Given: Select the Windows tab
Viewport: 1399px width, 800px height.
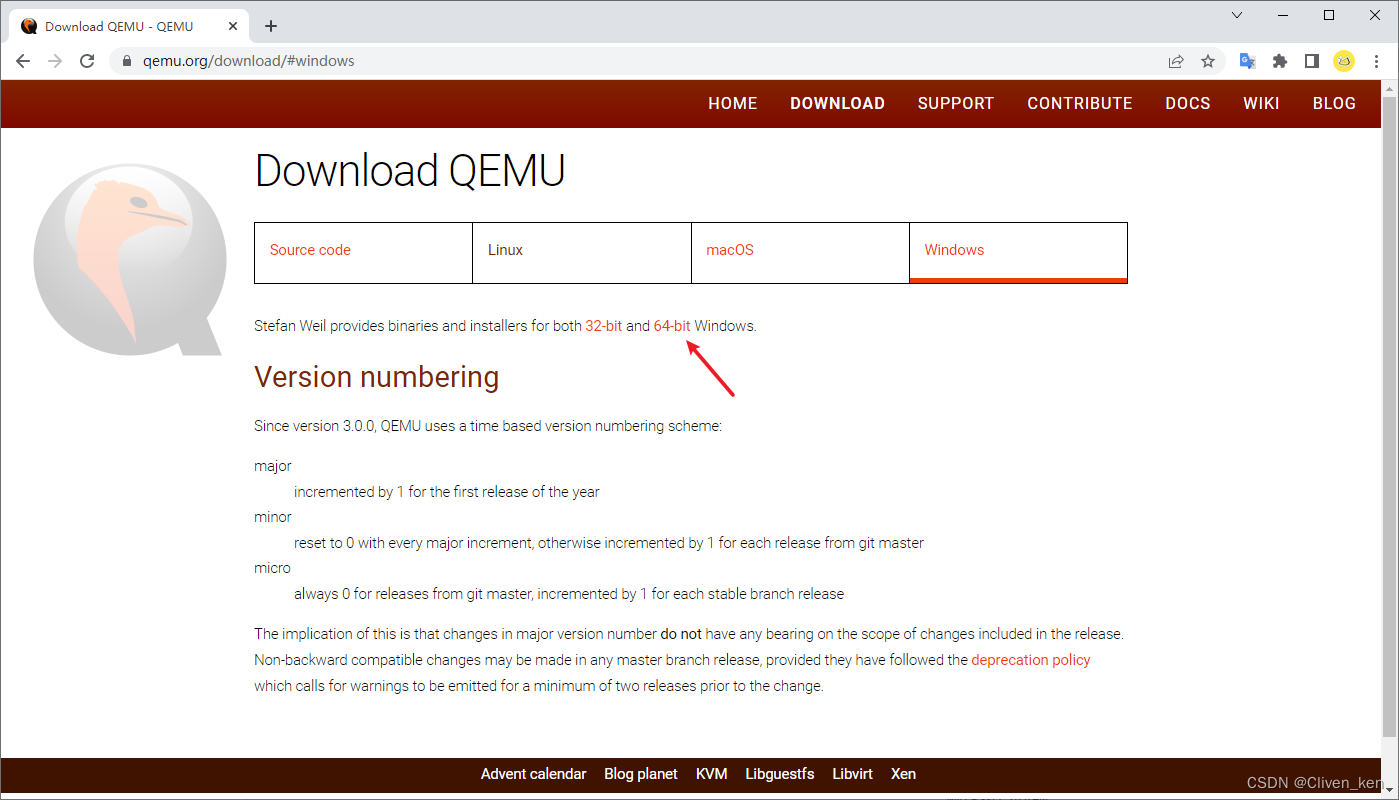Looking at the screenshot, I should point(1018,252).
